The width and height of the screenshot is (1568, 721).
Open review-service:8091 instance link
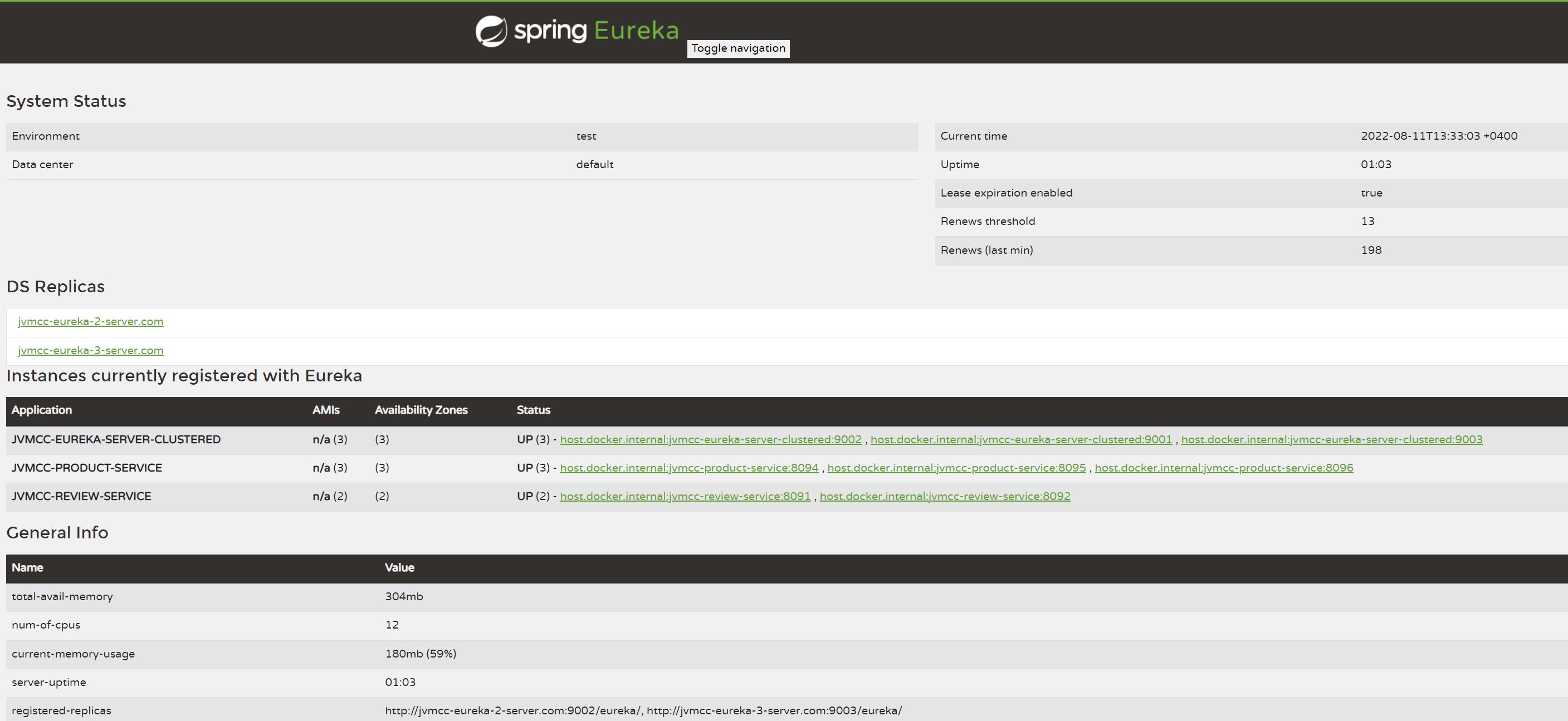[685, 496]
